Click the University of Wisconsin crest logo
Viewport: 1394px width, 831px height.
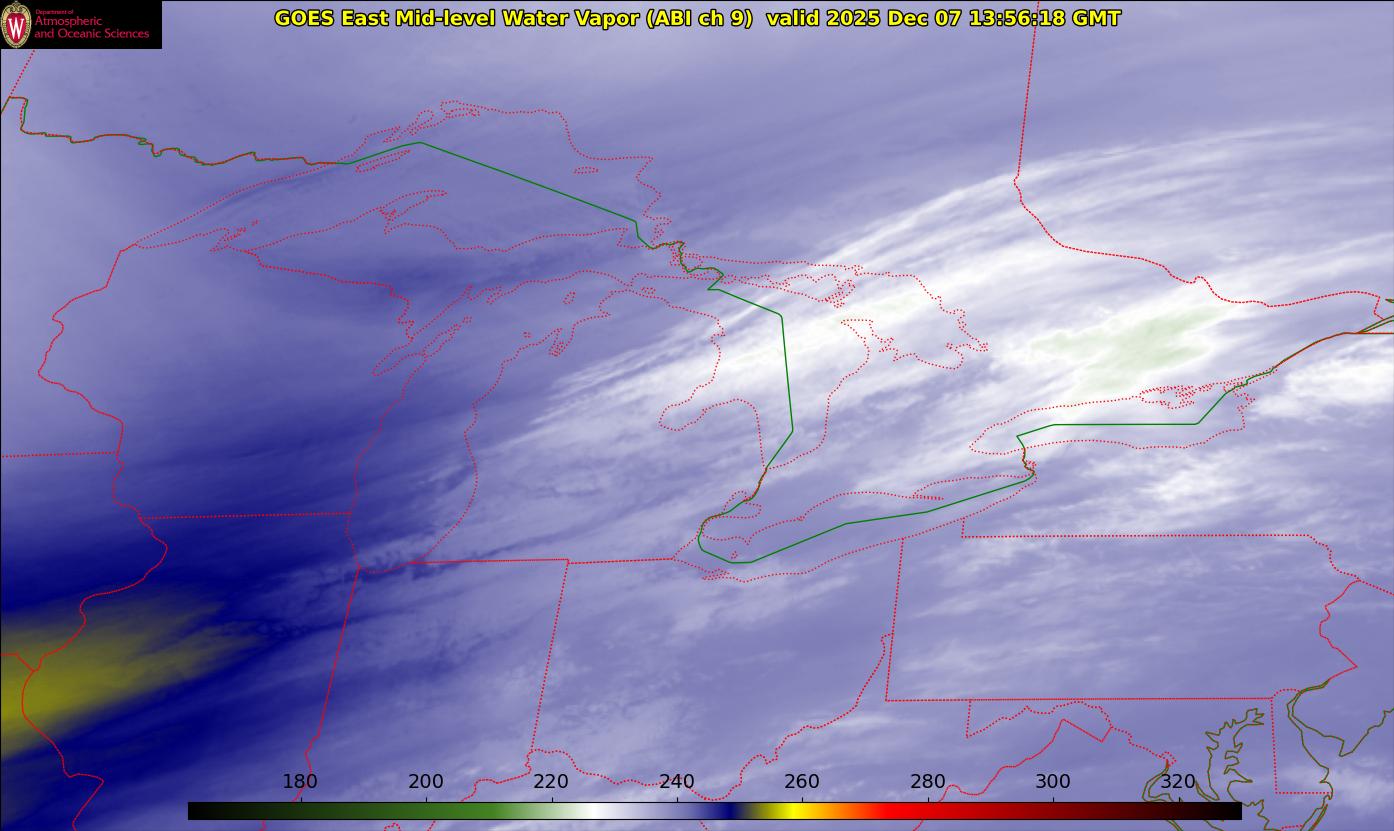click(x=17, y=24)
